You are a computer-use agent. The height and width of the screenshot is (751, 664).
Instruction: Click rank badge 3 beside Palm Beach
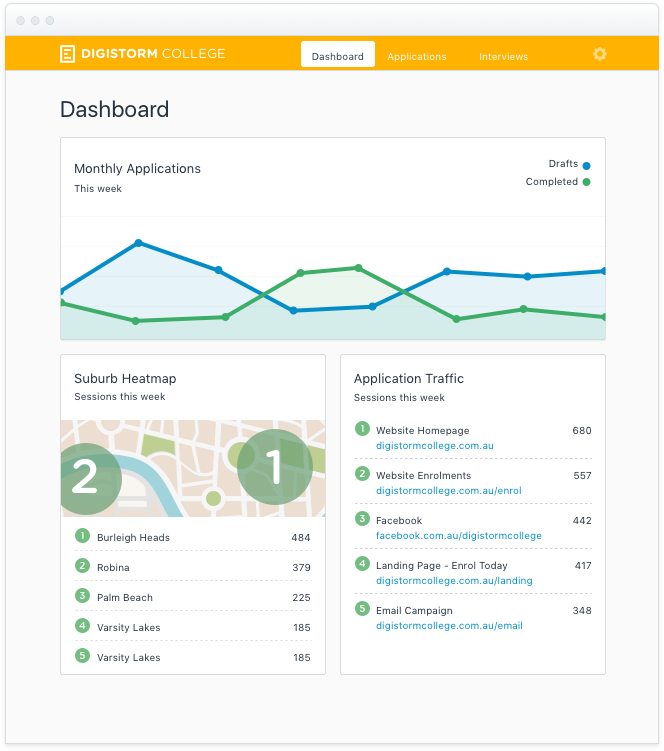(82, 595)
